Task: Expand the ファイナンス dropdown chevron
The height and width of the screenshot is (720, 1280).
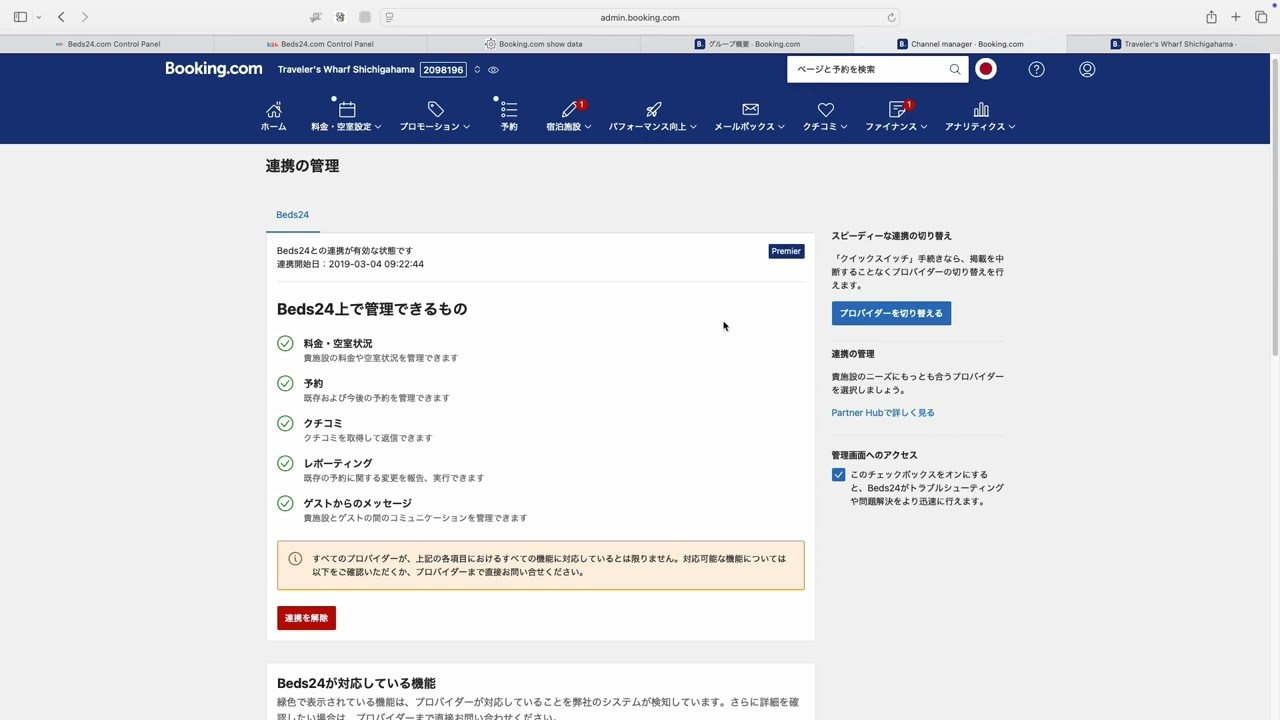Action: [x=924, y=127]
